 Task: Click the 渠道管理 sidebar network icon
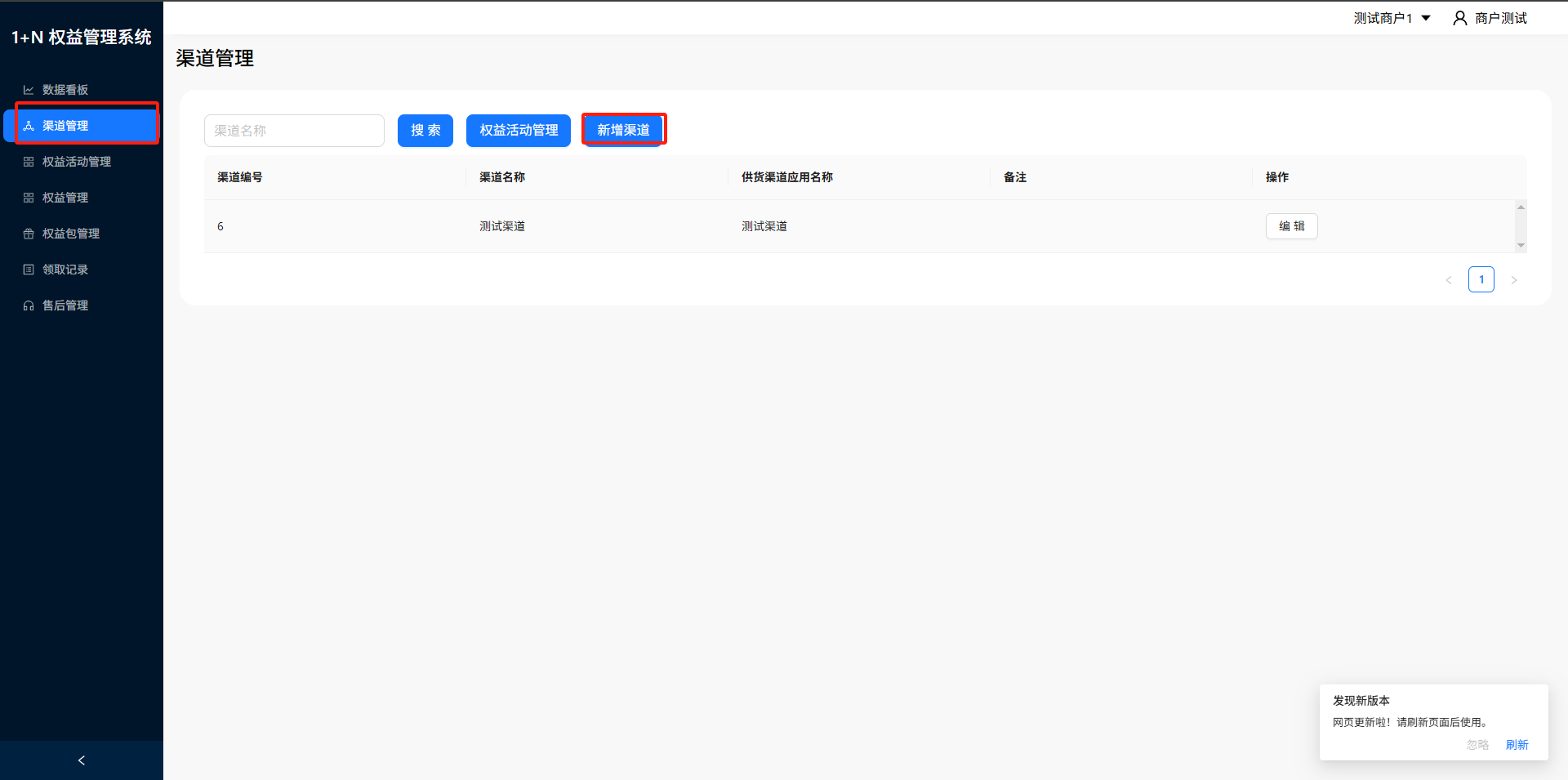[29, 126]
